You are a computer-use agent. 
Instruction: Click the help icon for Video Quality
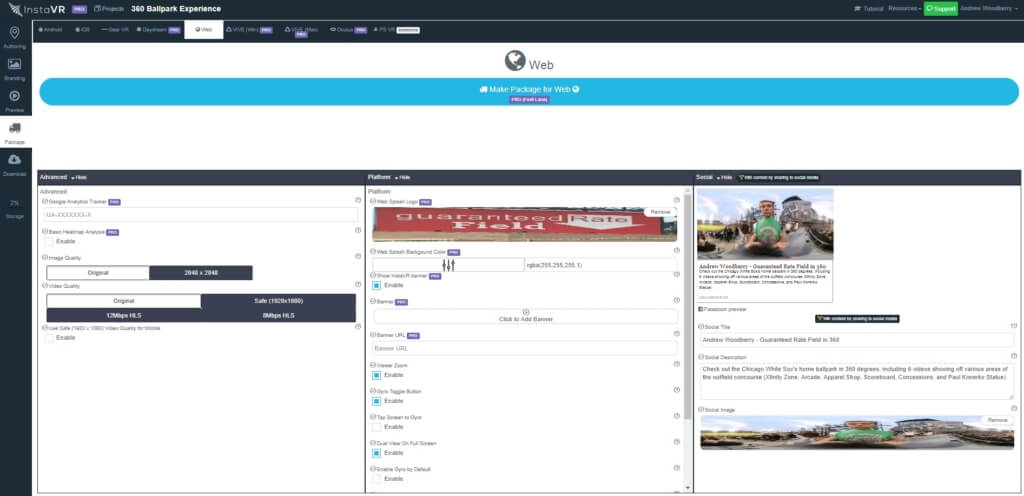point(358,285)
